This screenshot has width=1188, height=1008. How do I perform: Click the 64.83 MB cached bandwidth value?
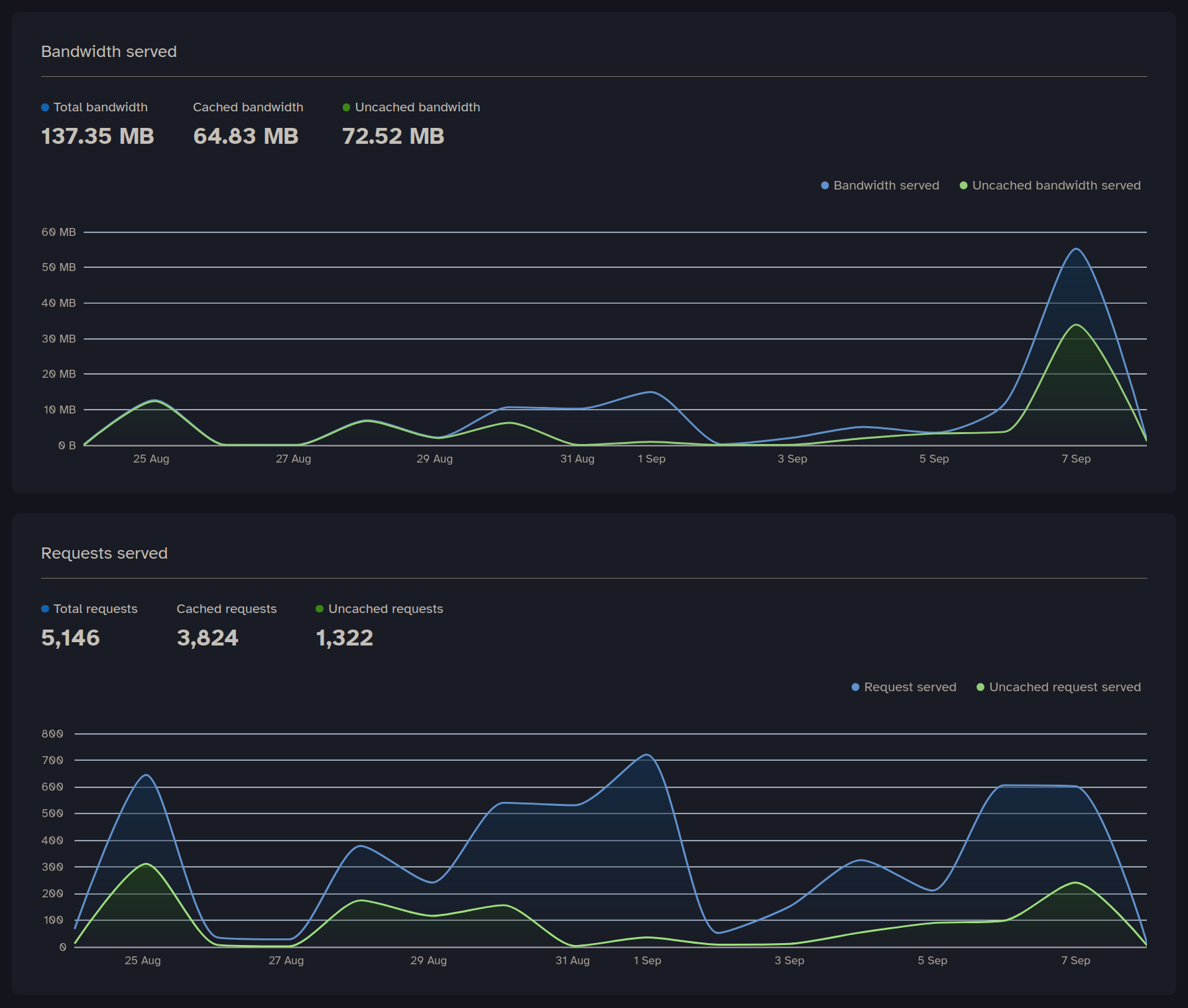pyautogui.click(x=245, y=137)
